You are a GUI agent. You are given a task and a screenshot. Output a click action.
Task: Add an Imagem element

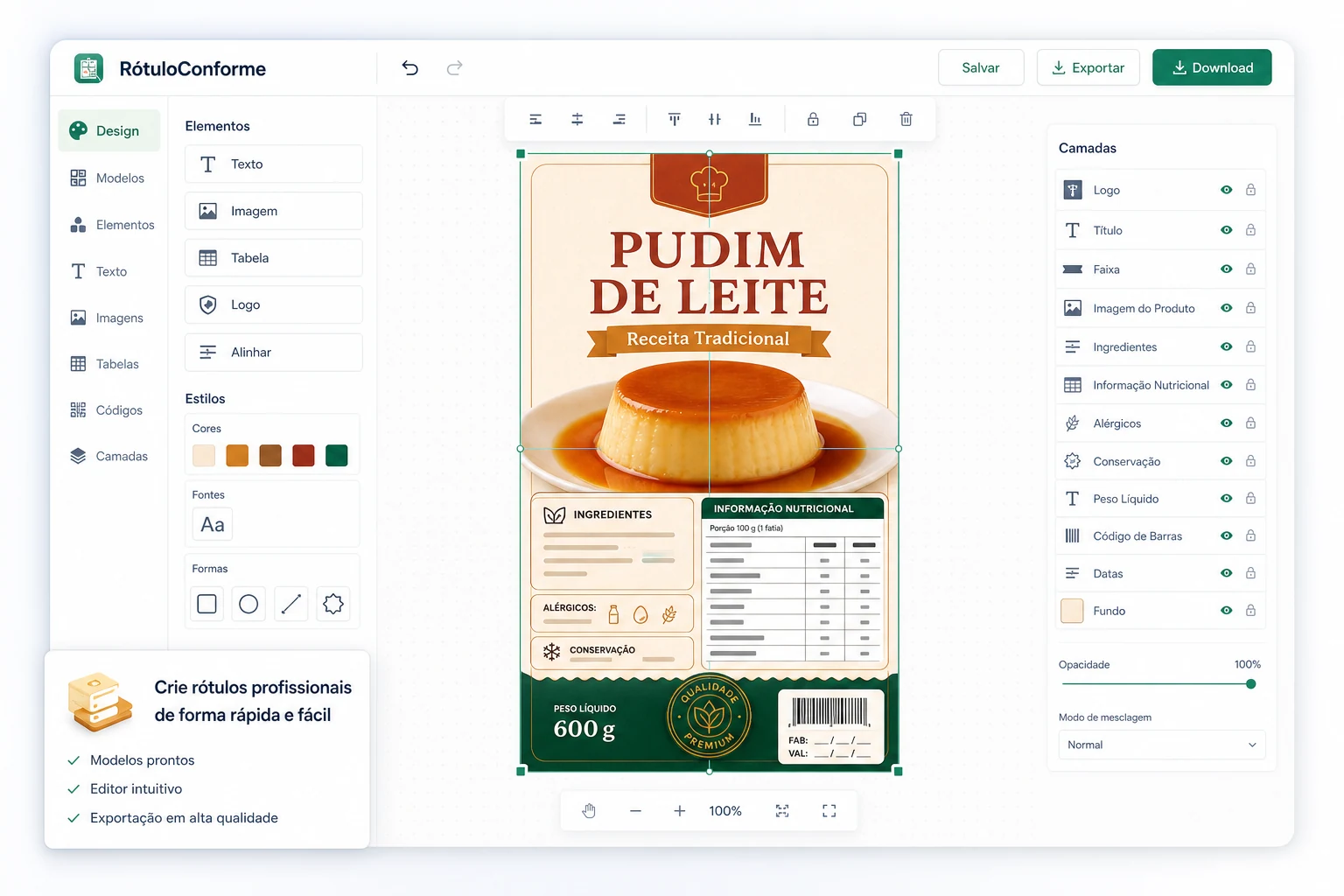point(274,211)
